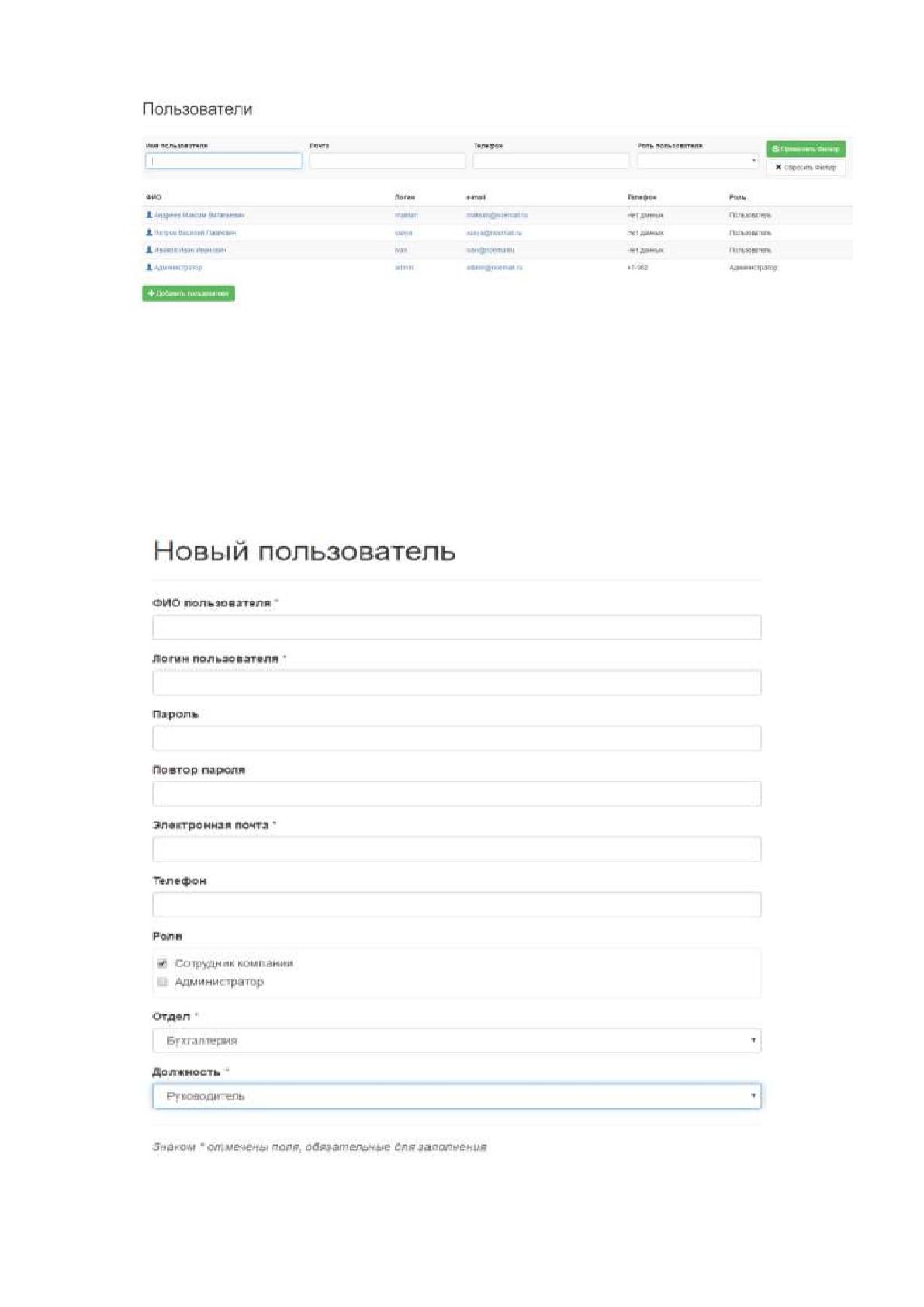Image resolution: width=924 pixels, height=1307 pixels.
Task: Click user icon beside Андреев Максим Витальевич
Action: [x=150, y=215]
